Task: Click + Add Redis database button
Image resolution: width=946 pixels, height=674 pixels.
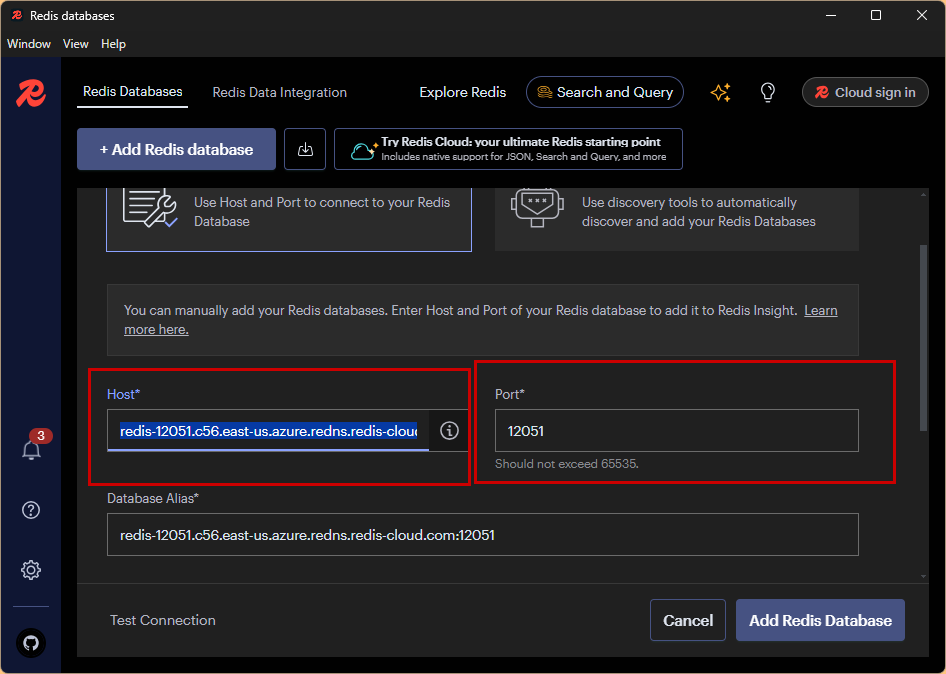Action: coord(176,149)
